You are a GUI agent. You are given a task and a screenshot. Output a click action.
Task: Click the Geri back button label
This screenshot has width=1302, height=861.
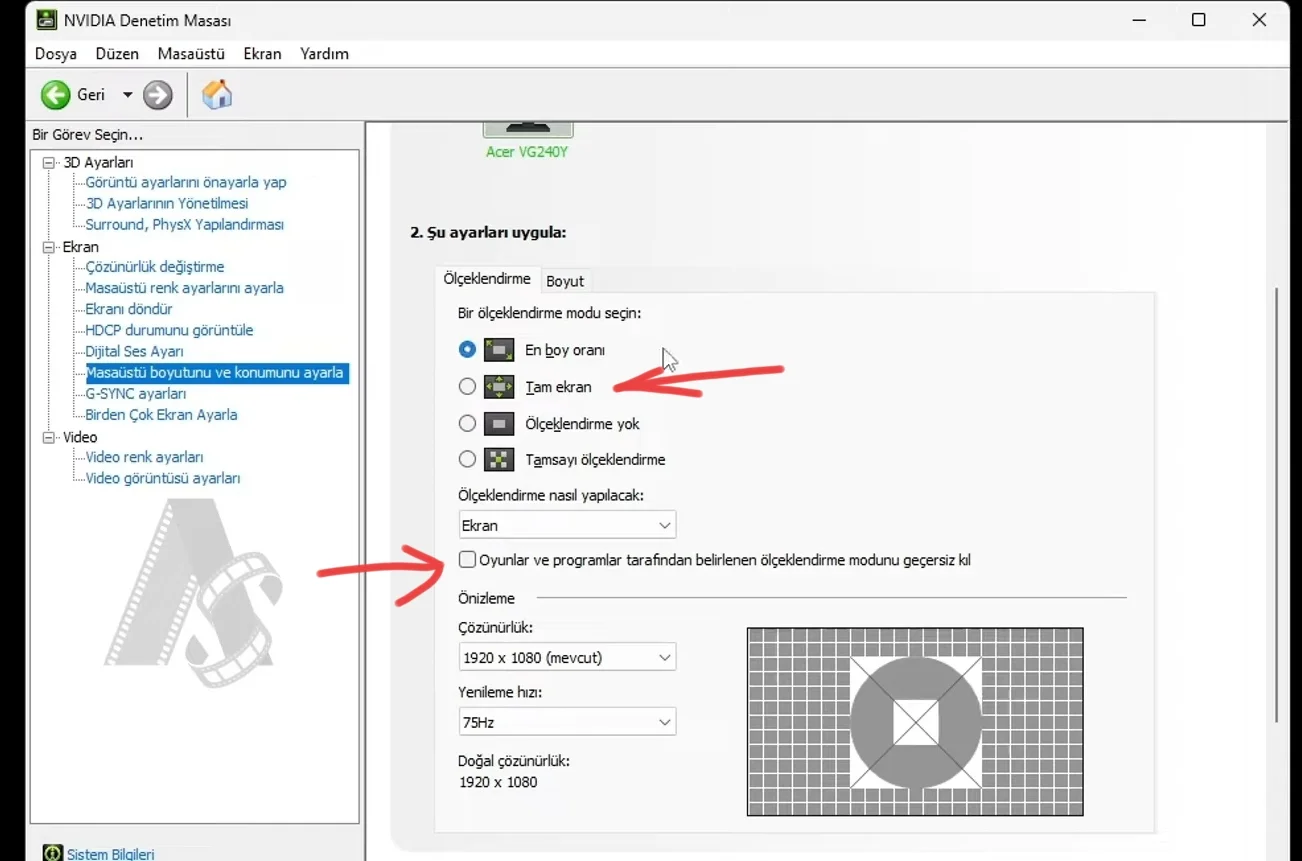pos(91,95)
